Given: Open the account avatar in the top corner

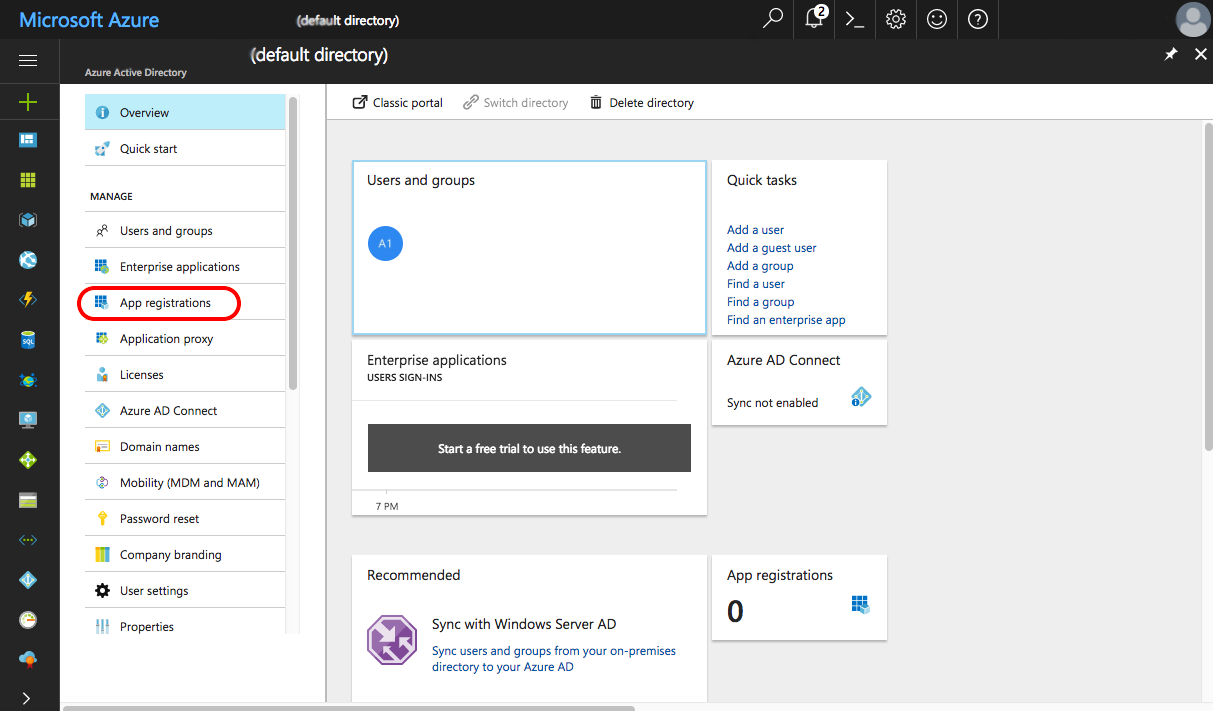Looking at the screenshot, I should click(1193, 20).
